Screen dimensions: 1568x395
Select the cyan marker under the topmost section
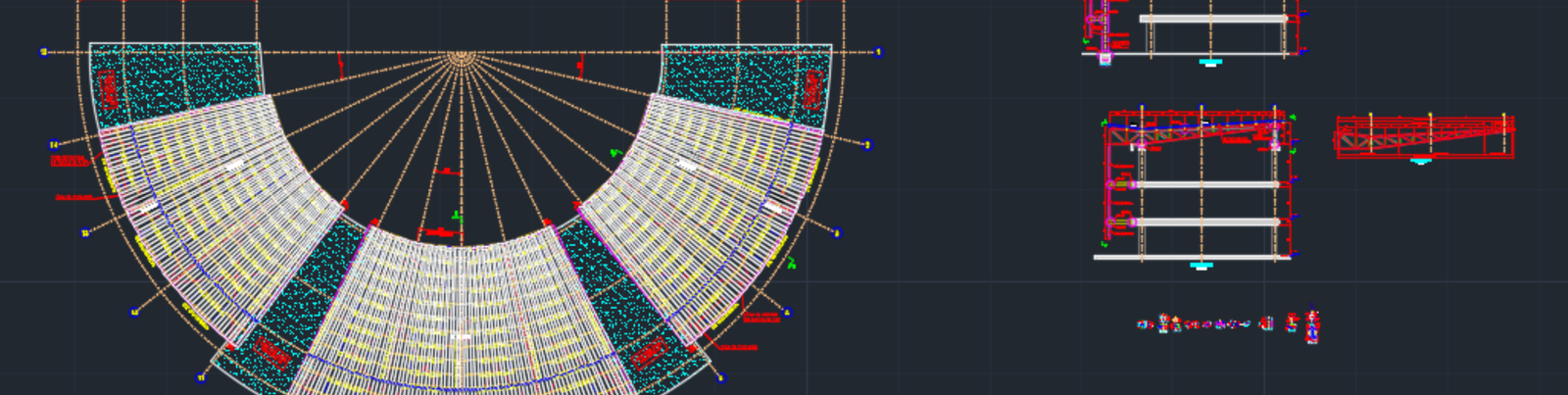[x=1211, y=62]
